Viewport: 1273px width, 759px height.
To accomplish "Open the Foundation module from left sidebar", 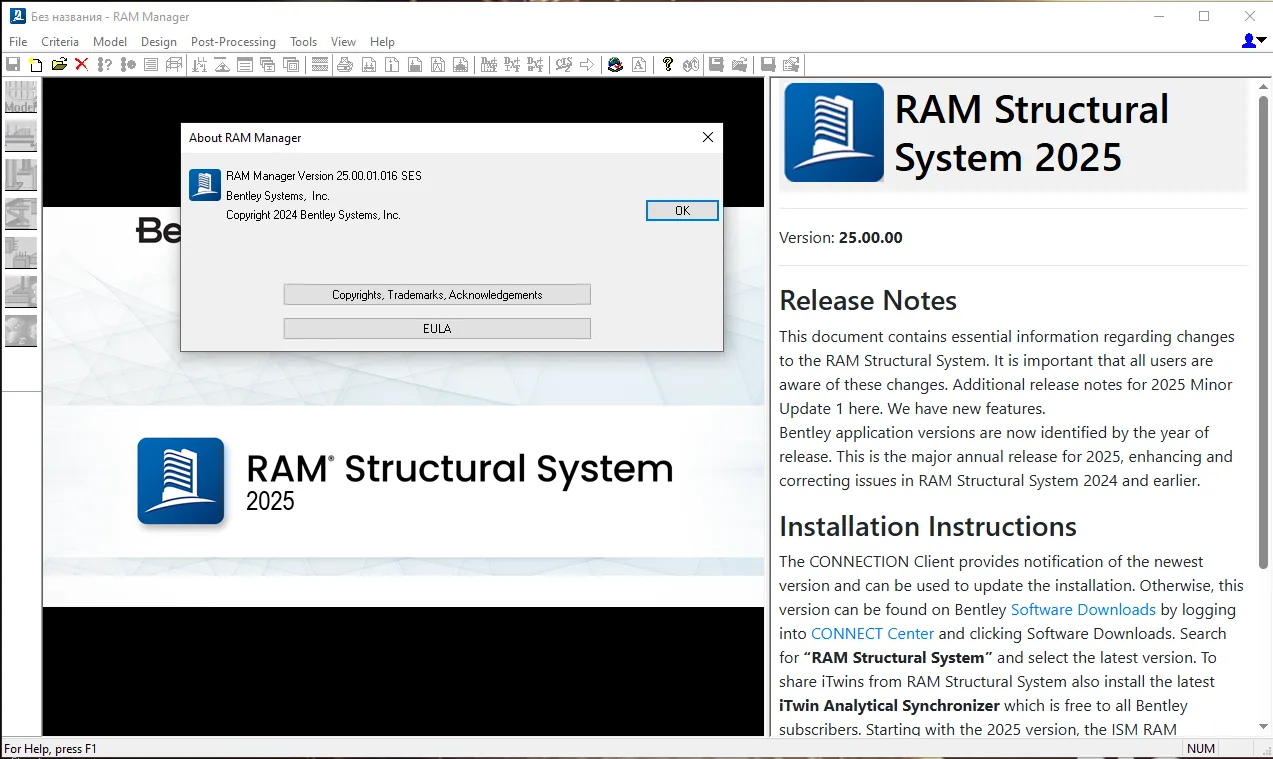I will 21,291.
